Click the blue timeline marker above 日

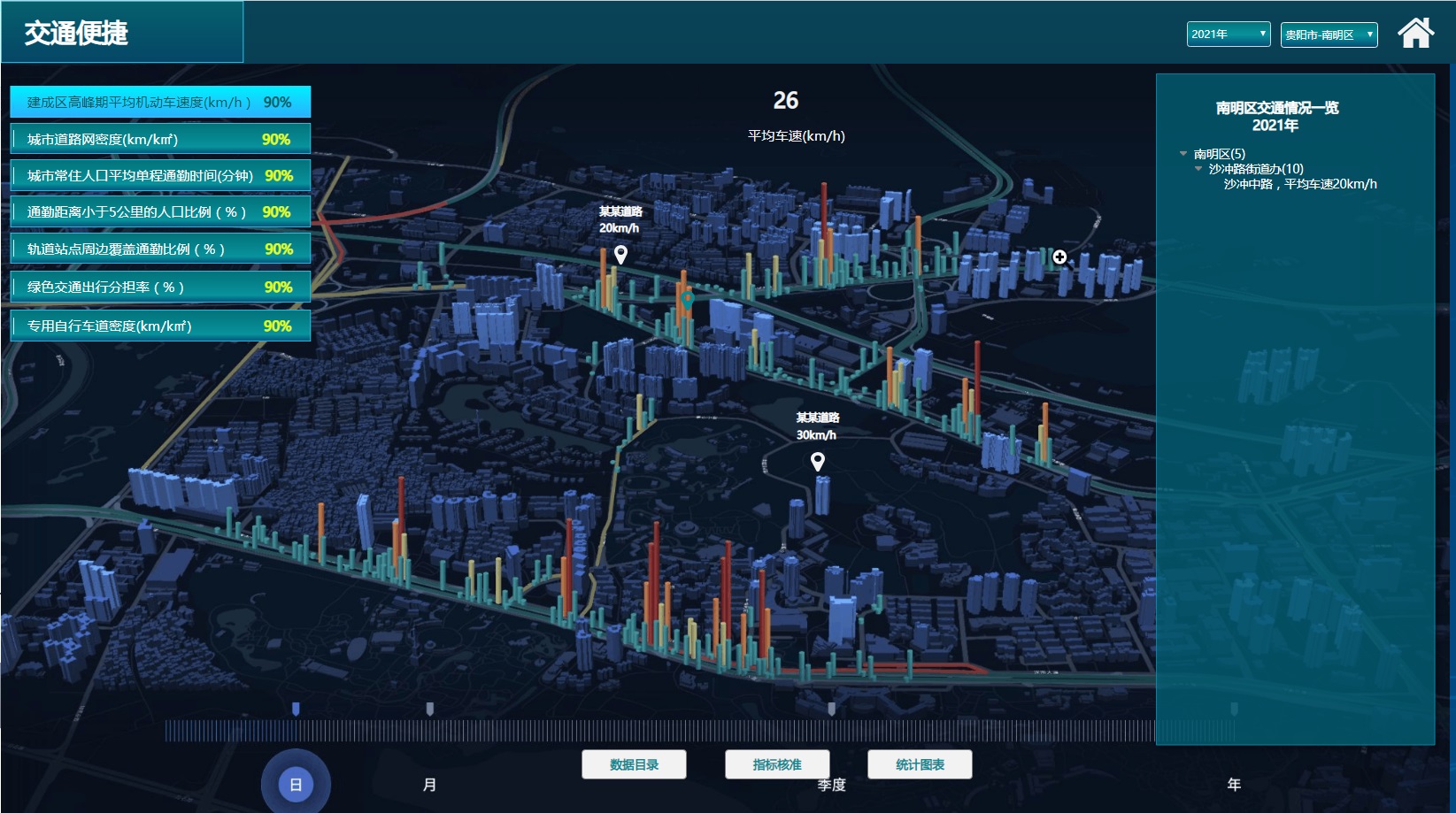click(x=296, y=709)
